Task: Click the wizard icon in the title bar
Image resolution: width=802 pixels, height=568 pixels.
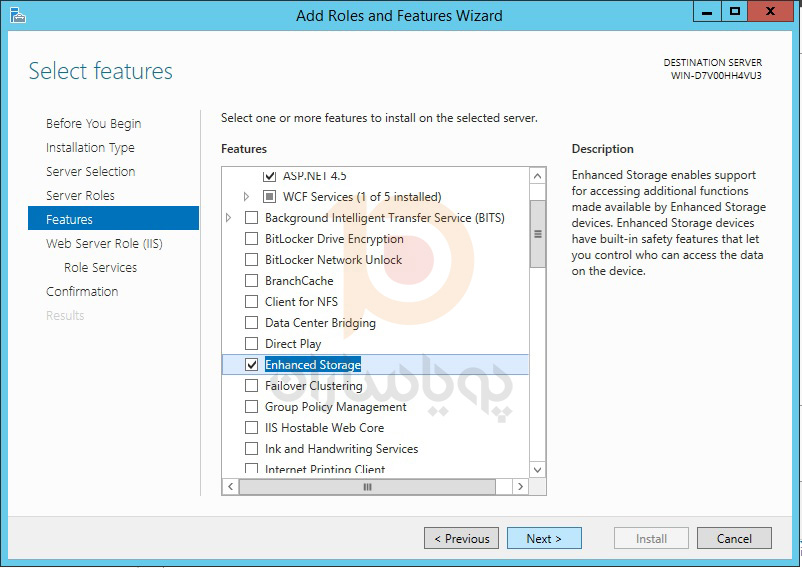Action: point(18,15)
